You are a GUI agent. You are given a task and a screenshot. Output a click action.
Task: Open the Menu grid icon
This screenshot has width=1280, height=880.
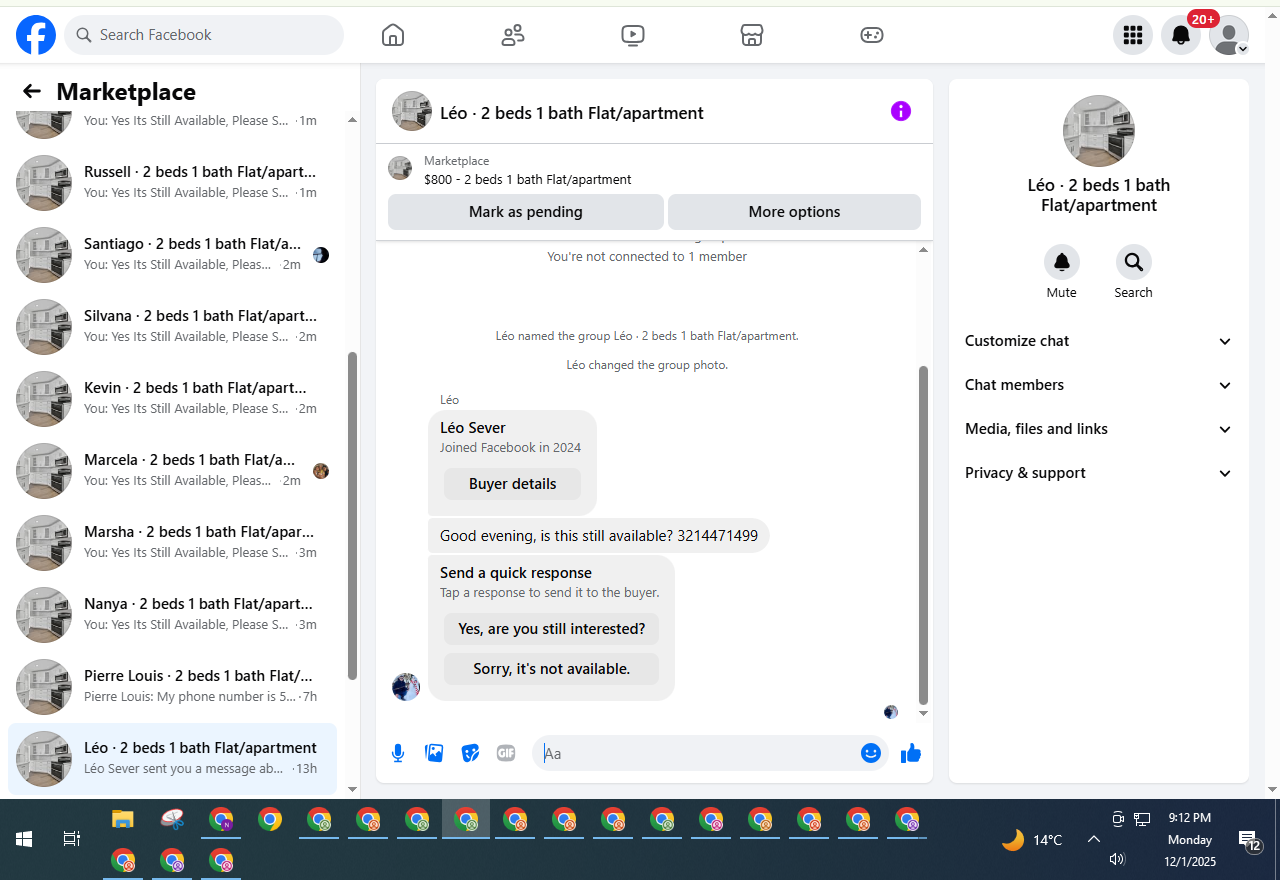coord(1133,35)
